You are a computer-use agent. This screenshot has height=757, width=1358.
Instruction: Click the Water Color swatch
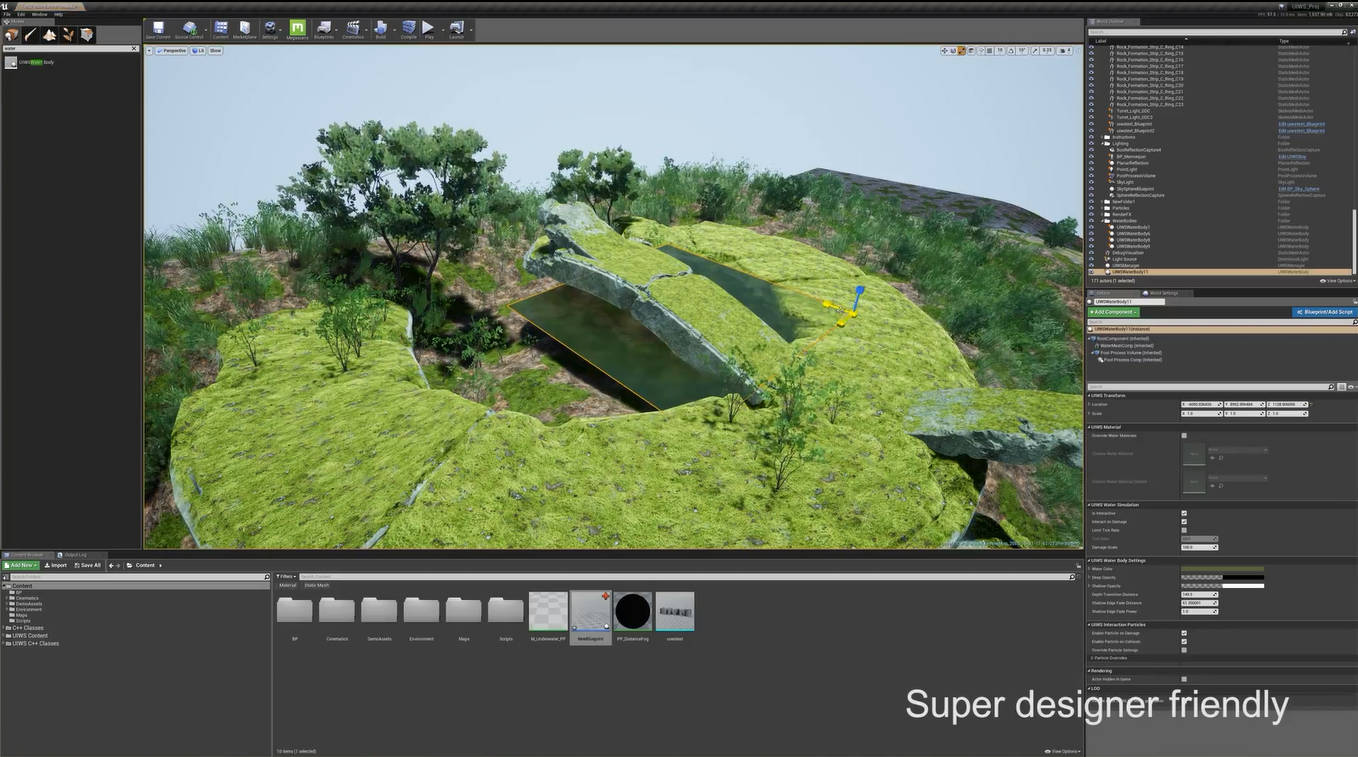[x=1222, y=569]
